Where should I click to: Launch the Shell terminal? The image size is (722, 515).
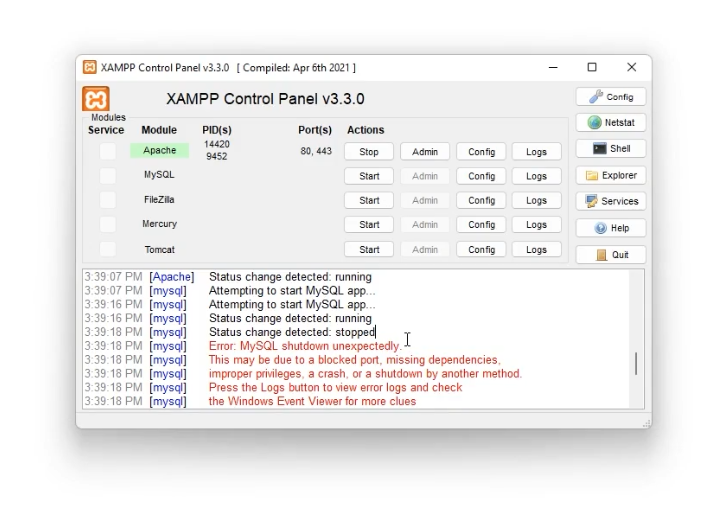click(610, 149)
